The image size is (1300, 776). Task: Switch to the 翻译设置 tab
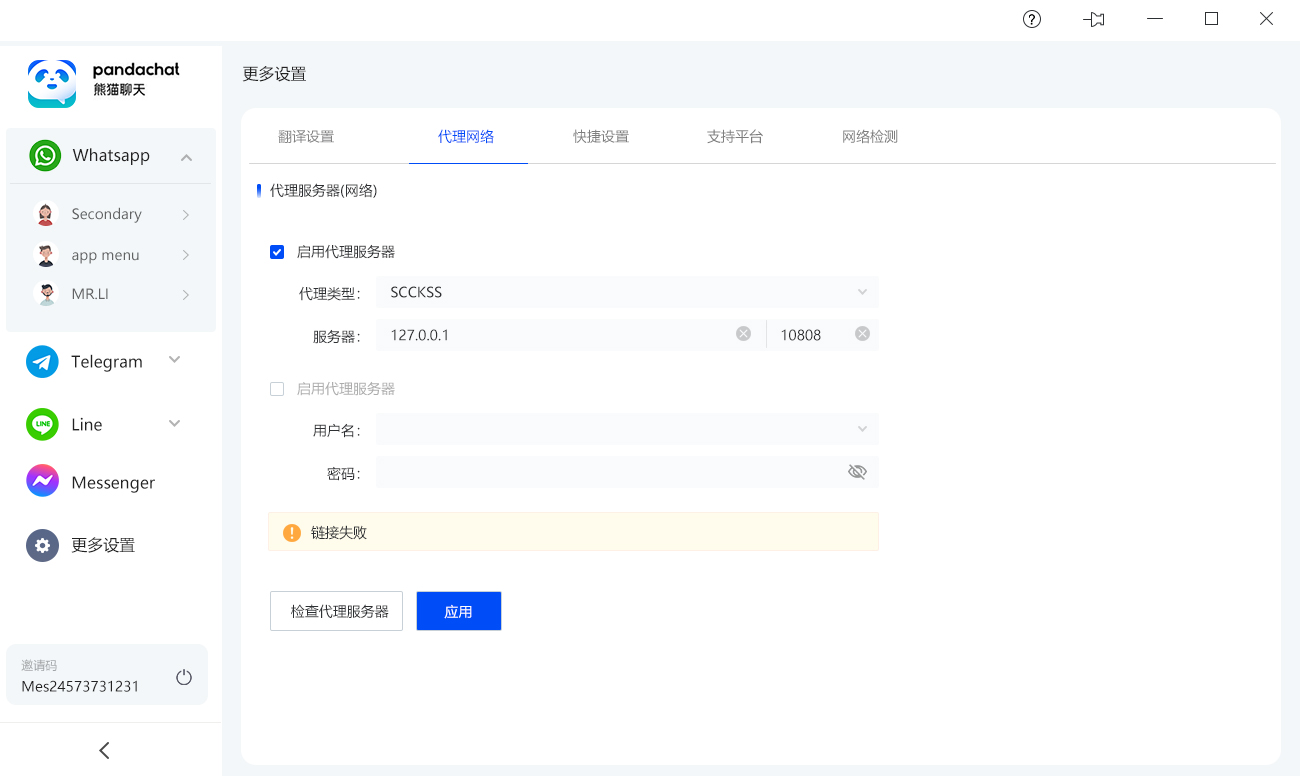306,137
